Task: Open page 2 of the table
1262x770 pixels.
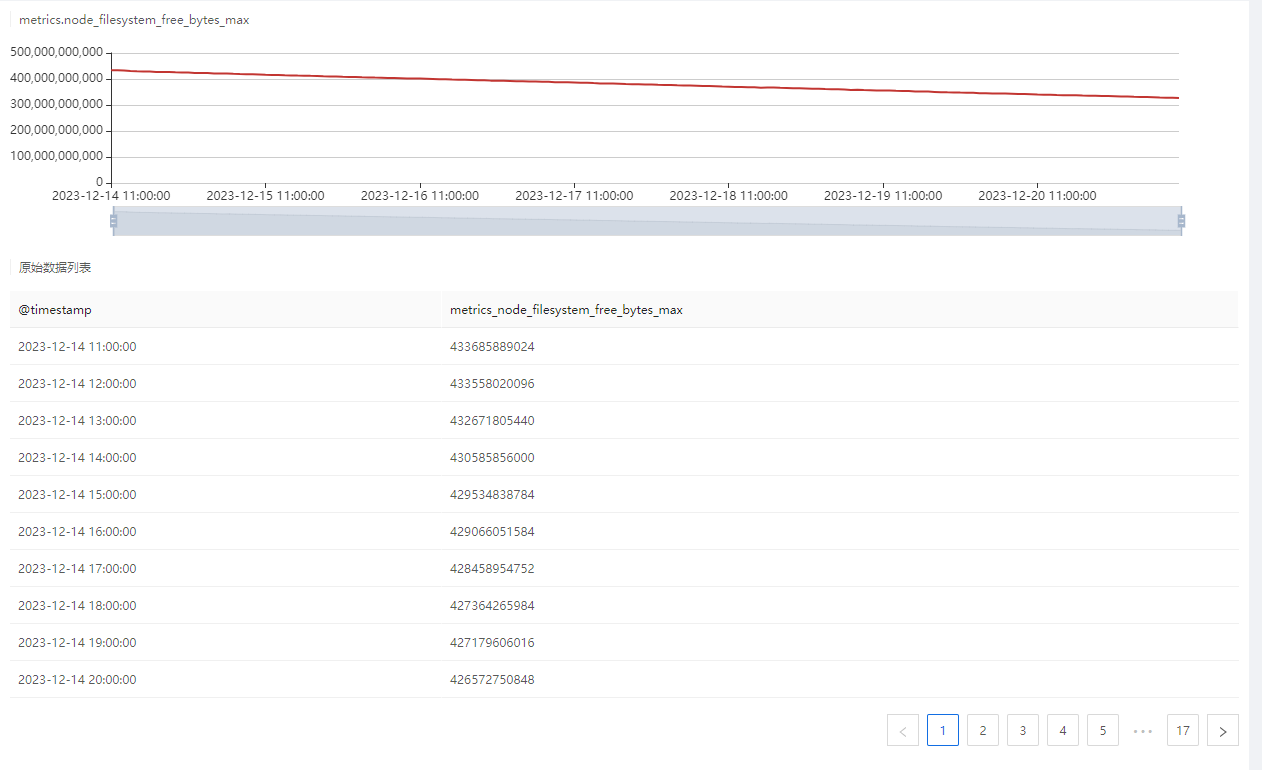Action: [x=982, y=730]
